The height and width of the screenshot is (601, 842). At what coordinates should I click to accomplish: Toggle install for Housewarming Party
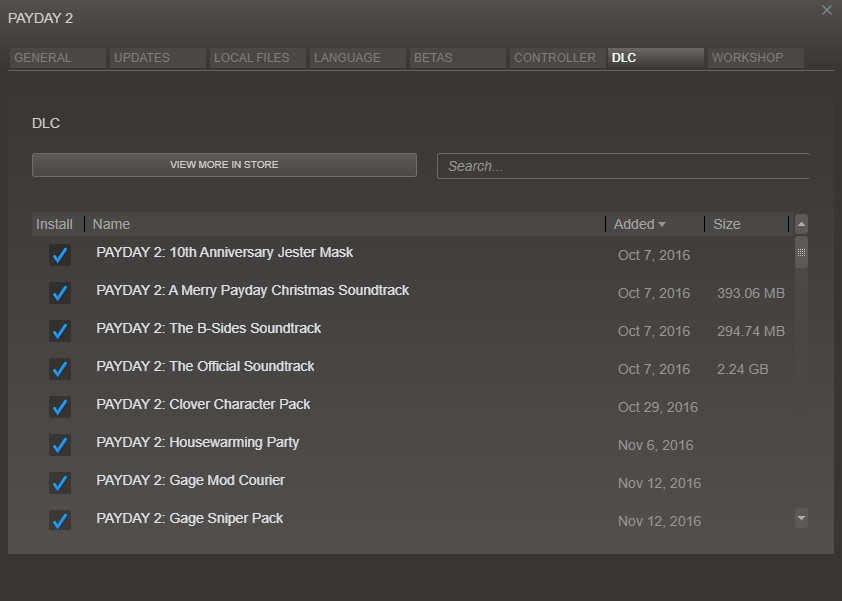point(59,445)
